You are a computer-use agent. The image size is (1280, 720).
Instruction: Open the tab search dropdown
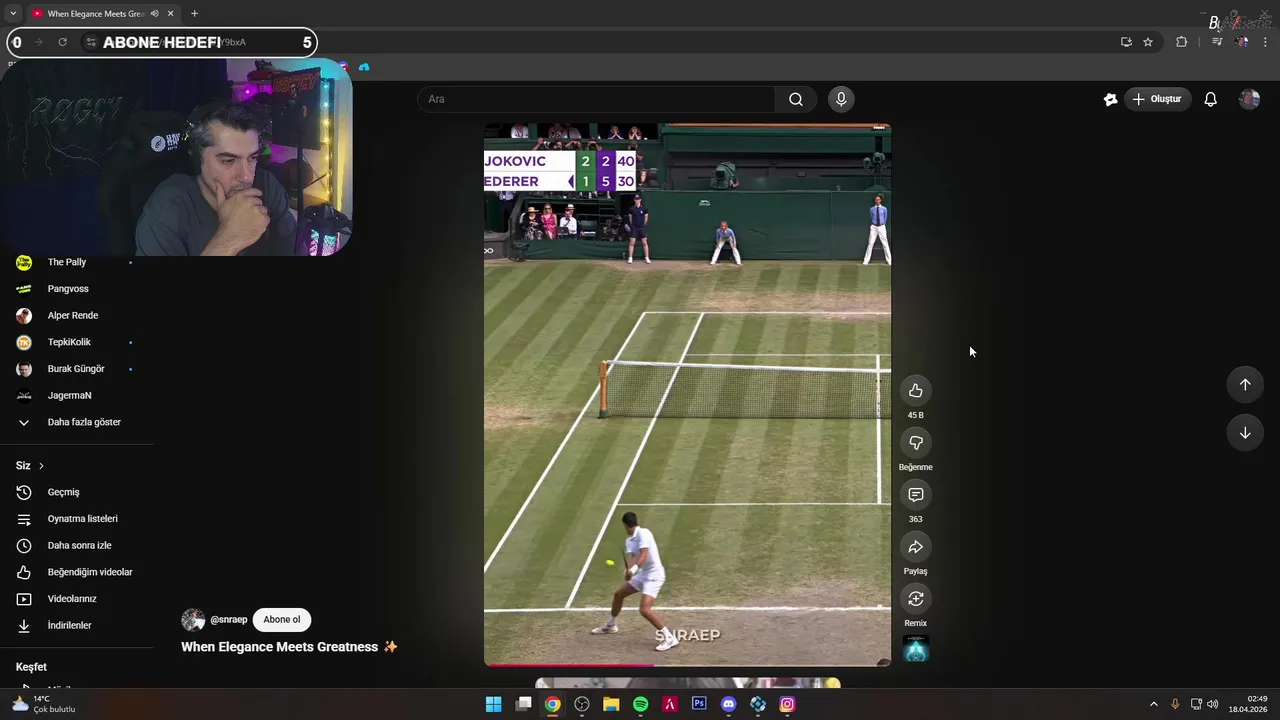[13, 14]
